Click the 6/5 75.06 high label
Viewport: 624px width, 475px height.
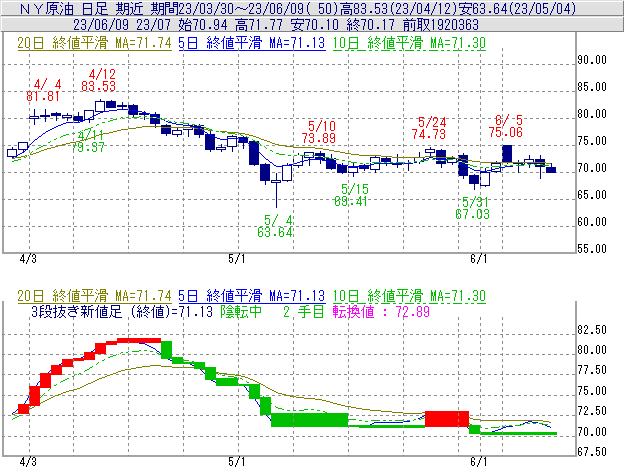[506, 126]
